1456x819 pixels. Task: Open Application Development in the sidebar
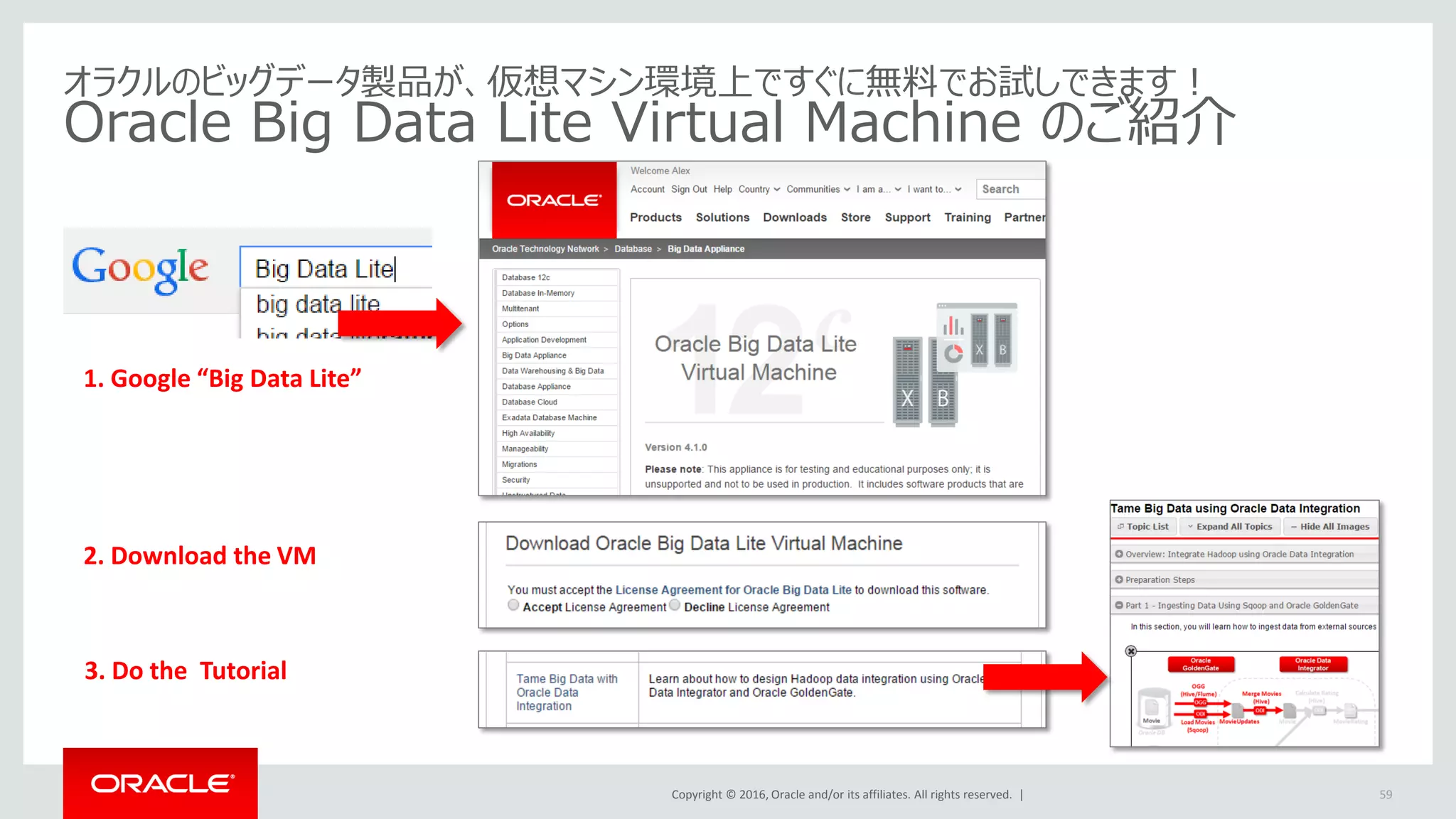click(x=557, y=340)
